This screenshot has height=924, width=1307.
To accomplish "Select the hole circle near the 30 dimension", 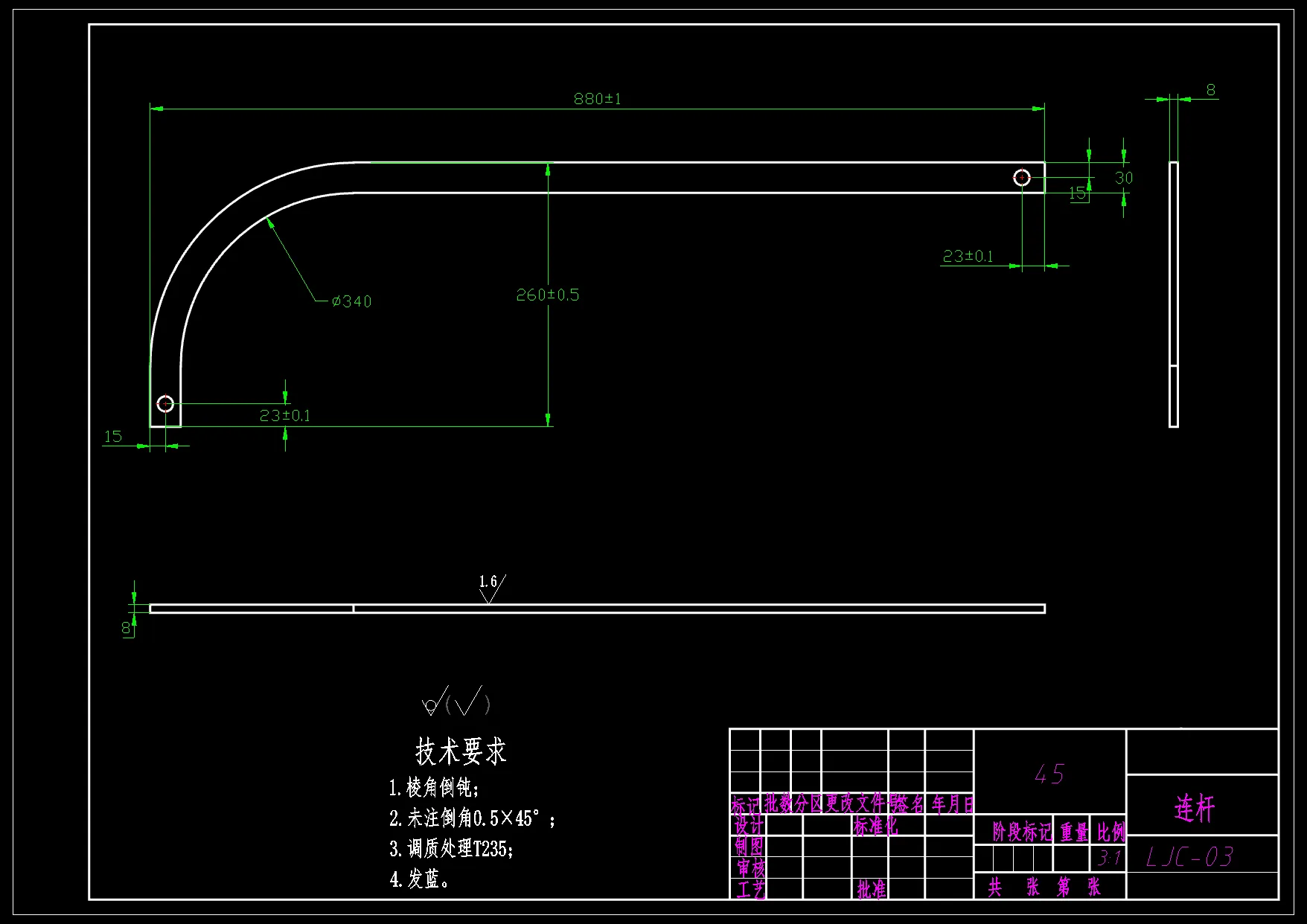I will pyautogui.click(x=1022, y=178).
